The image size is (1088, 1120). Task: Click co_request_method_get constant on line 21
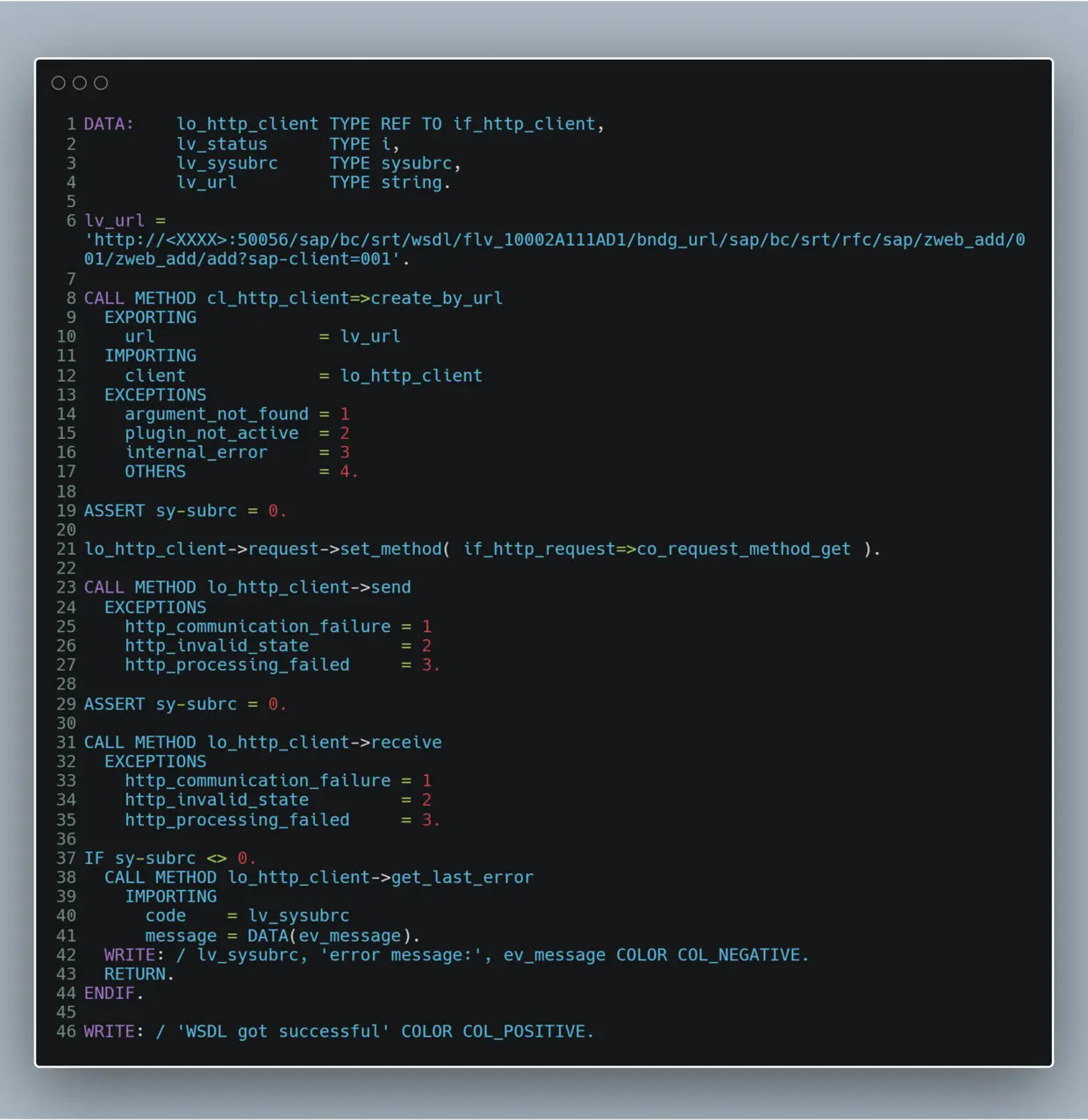[744, 549]
